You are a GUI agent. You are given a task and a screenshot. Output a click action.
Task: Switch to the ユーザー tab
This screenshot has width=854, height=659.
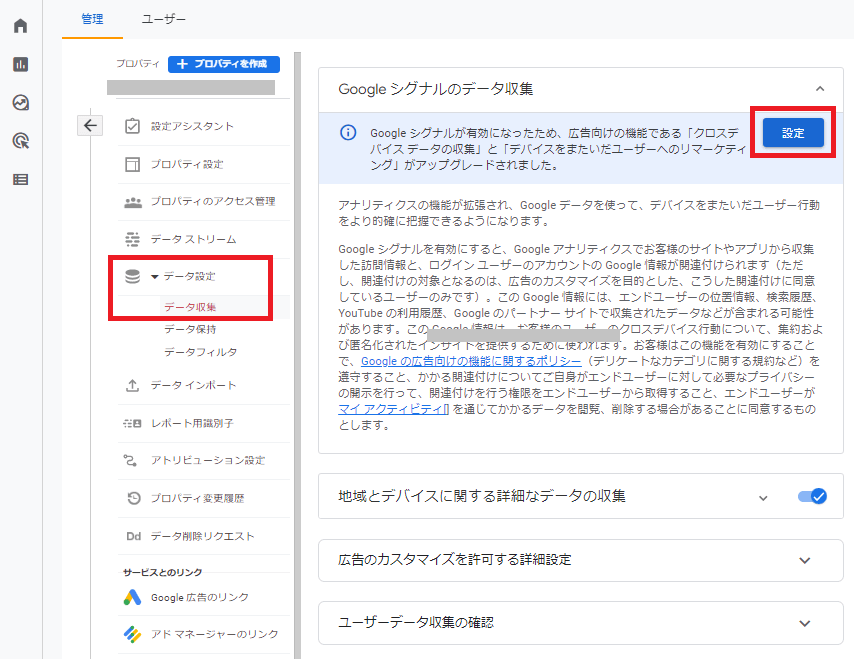163,19
